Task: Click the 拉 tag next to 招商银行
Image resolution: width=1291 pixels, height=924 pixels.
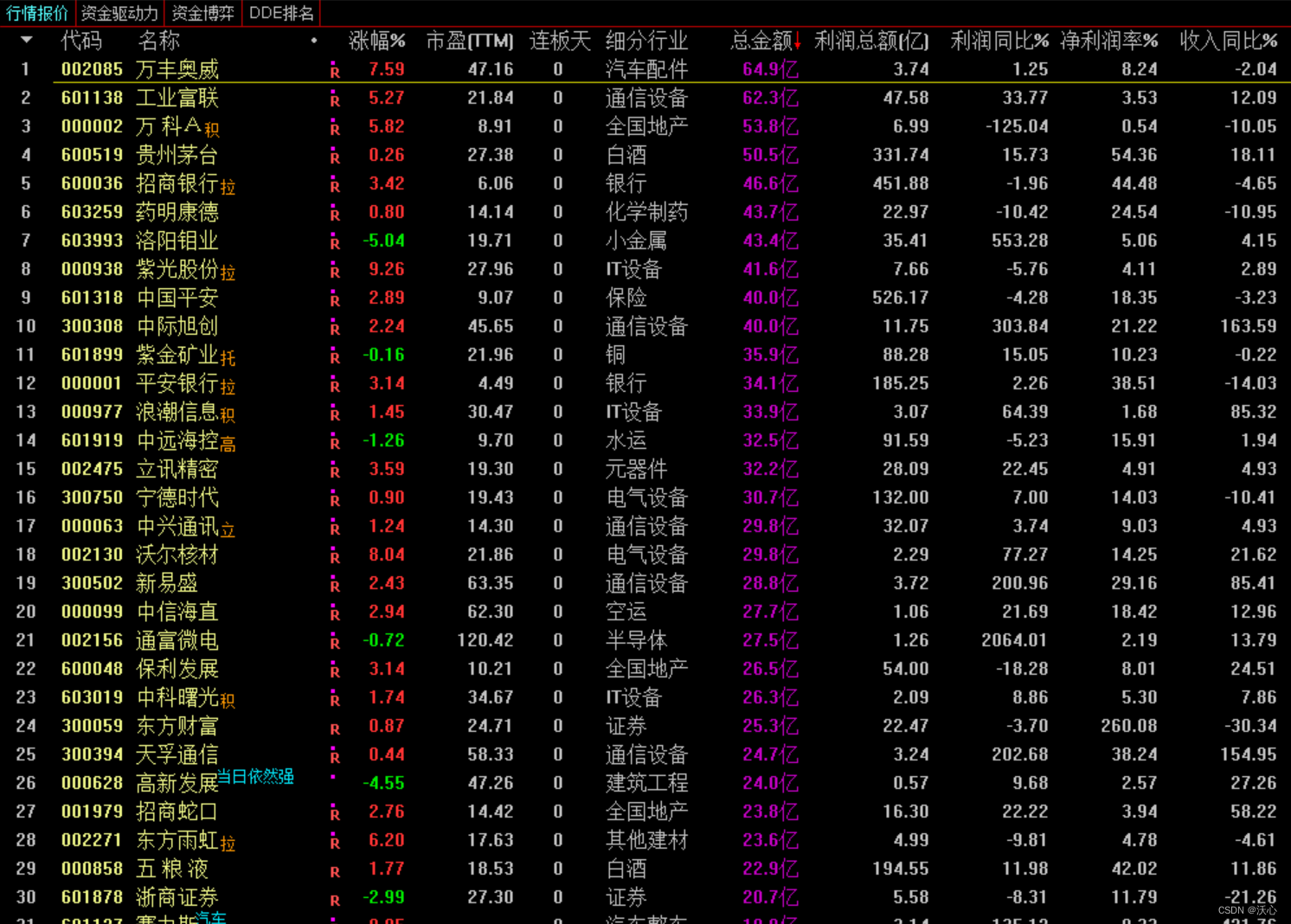Action: coord(228,187)
